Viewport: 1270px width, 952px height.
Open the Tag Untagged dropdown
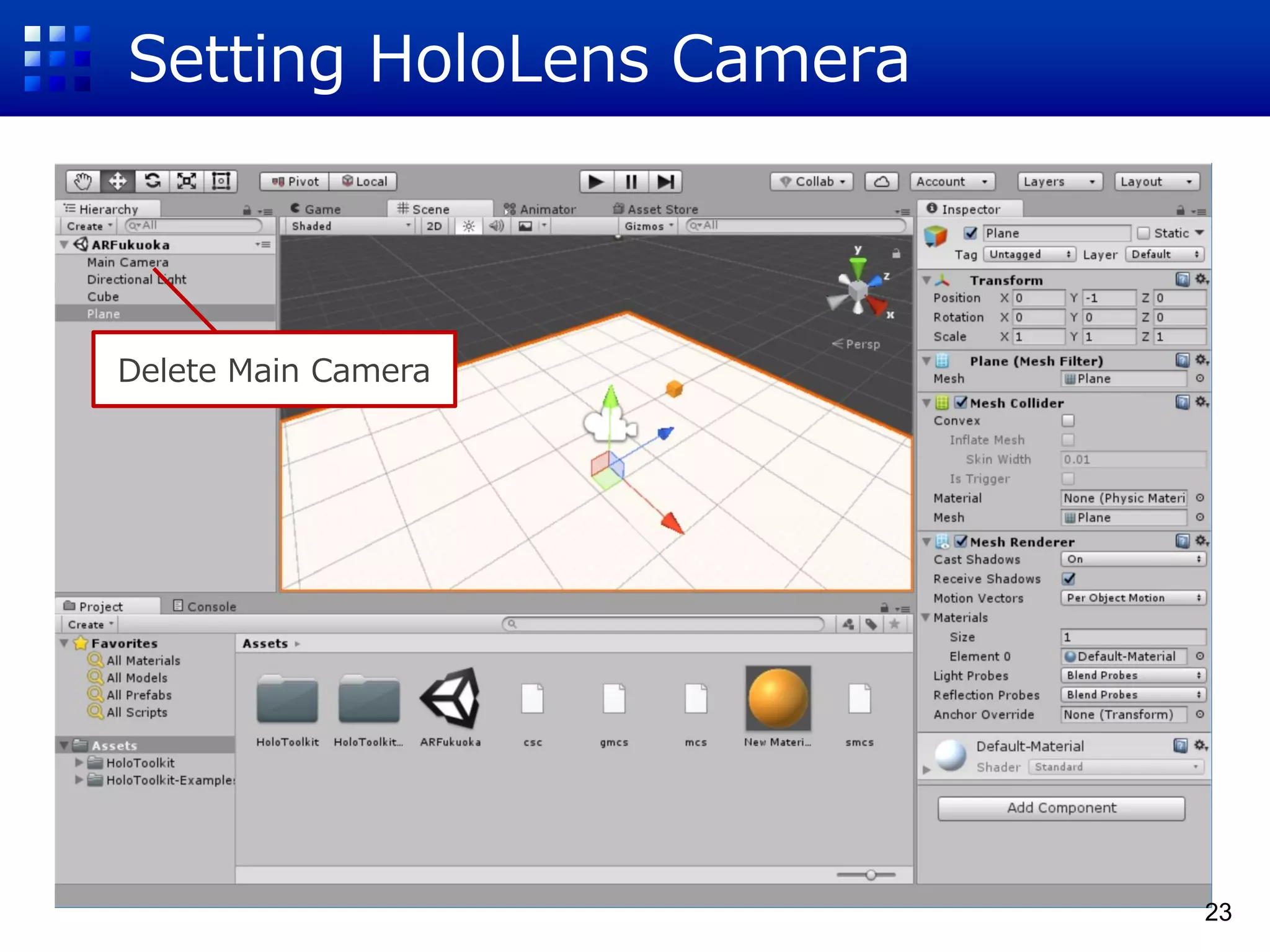1029,254
